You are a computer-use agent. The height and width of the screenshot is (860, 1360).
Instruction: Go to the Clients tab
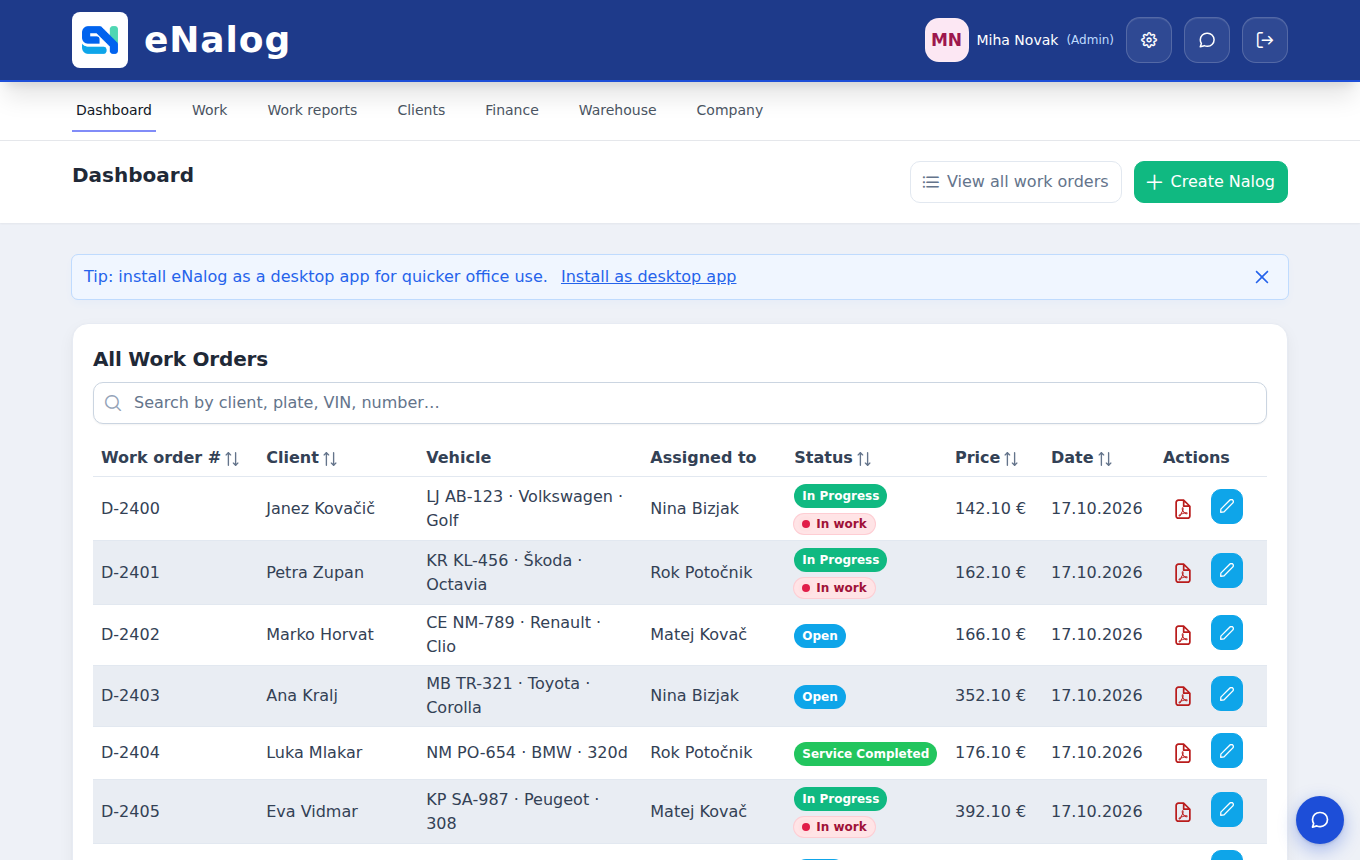tap(421, 110)
